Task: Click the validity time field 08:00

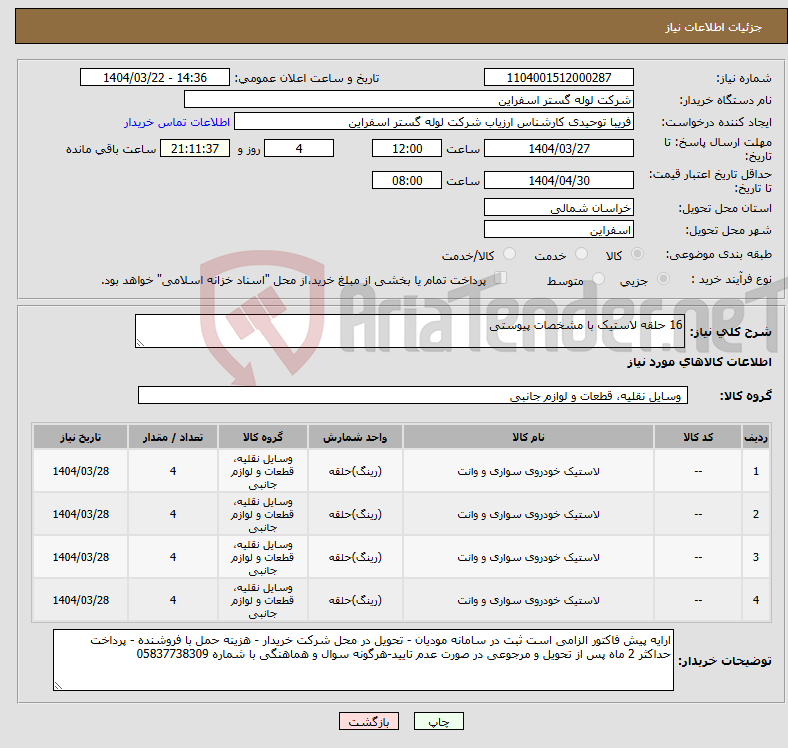Action: click(x=407, y=180)
